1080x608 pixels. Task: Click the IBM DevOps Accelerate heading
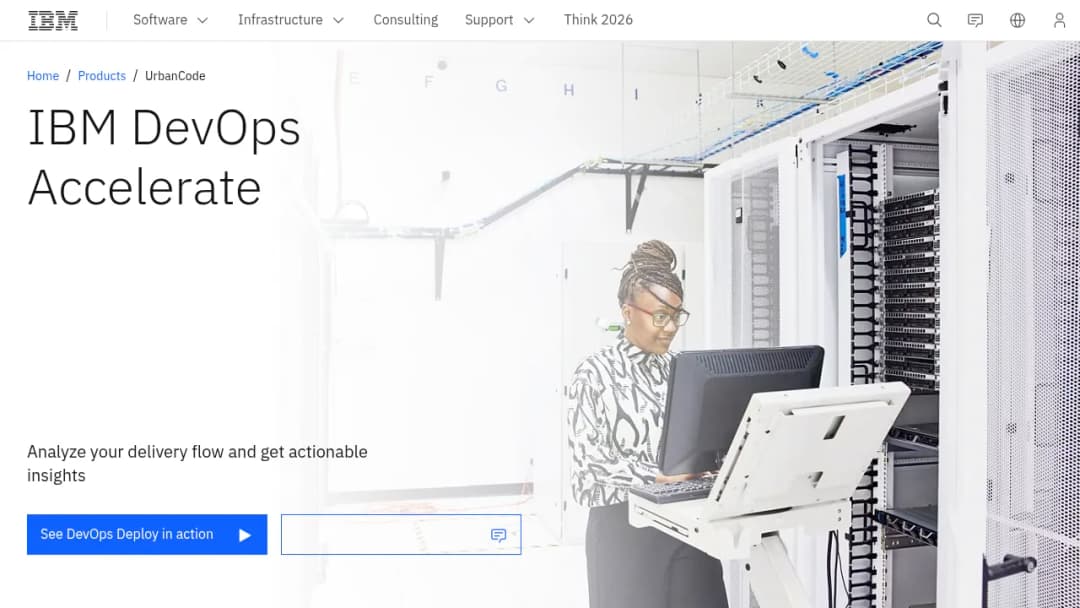[164, 158]
